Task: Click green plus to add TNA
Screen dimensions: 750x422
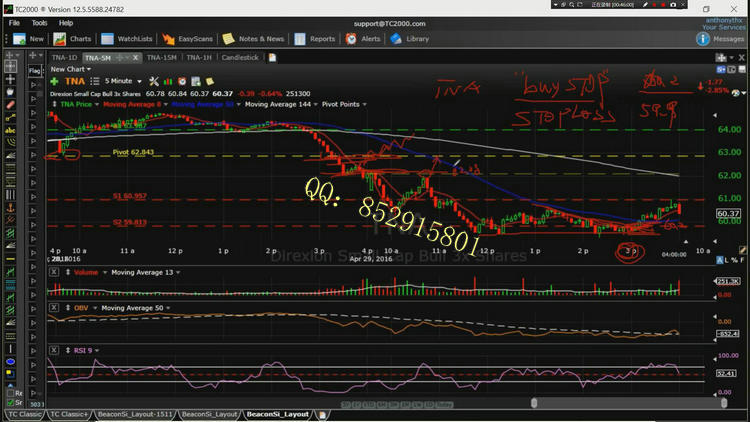Action: coord(55,80)
